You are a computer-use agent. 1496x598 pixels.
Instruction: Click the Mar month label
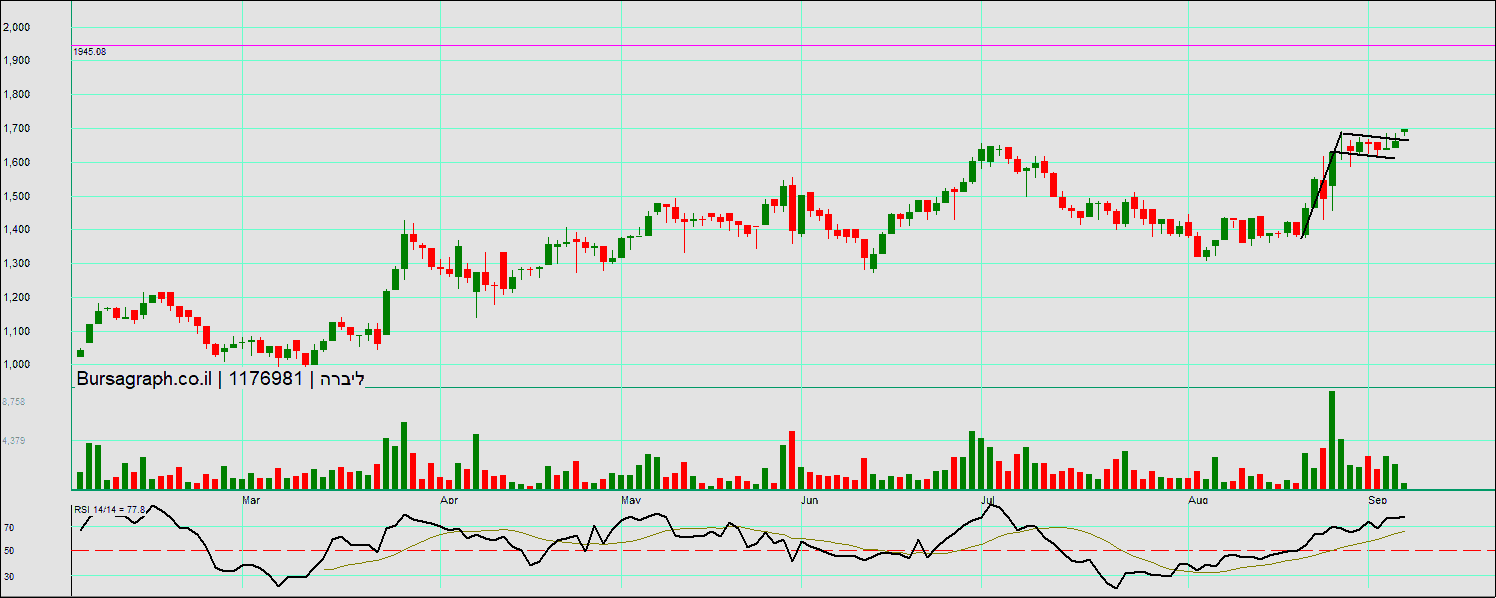252,498
